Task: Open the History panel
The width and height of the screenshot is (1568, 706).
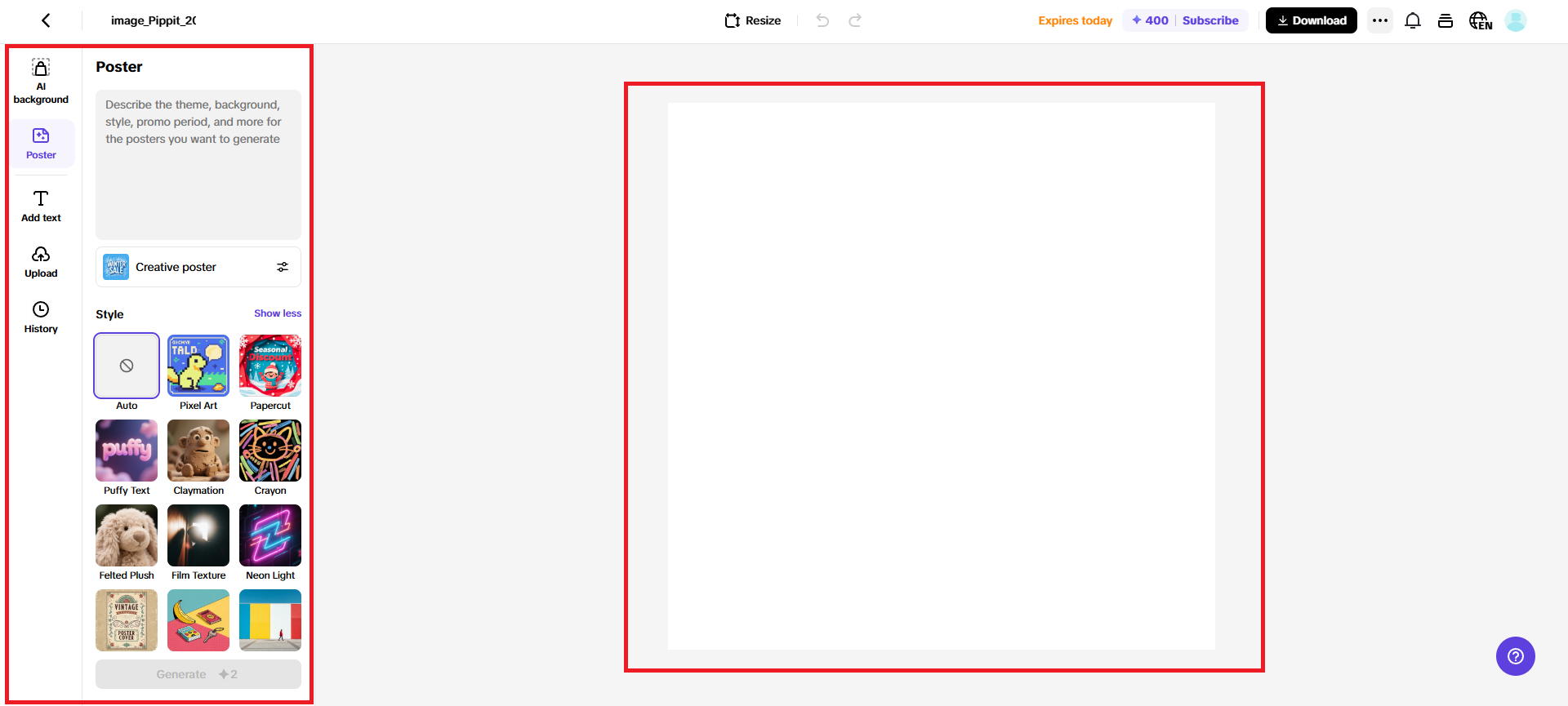Action: [x=41, y=317]
